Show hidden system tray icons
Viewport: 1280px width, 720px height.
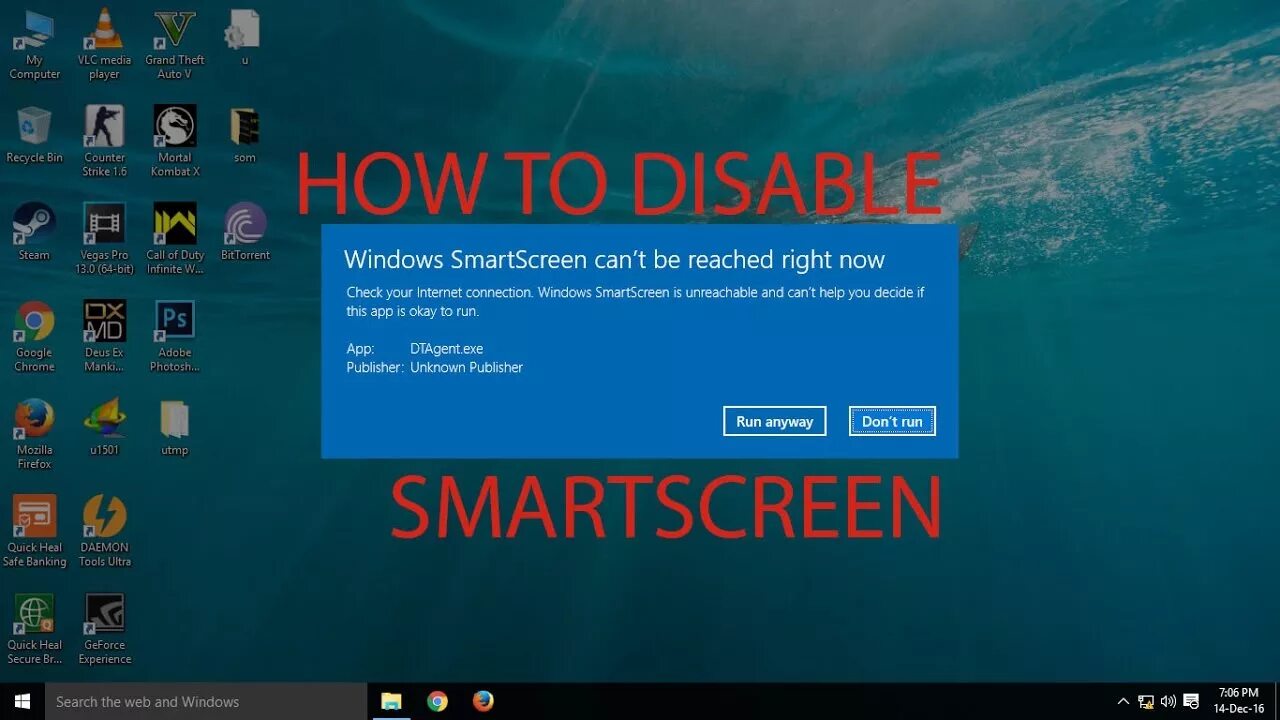click(x=1123, y=702)
